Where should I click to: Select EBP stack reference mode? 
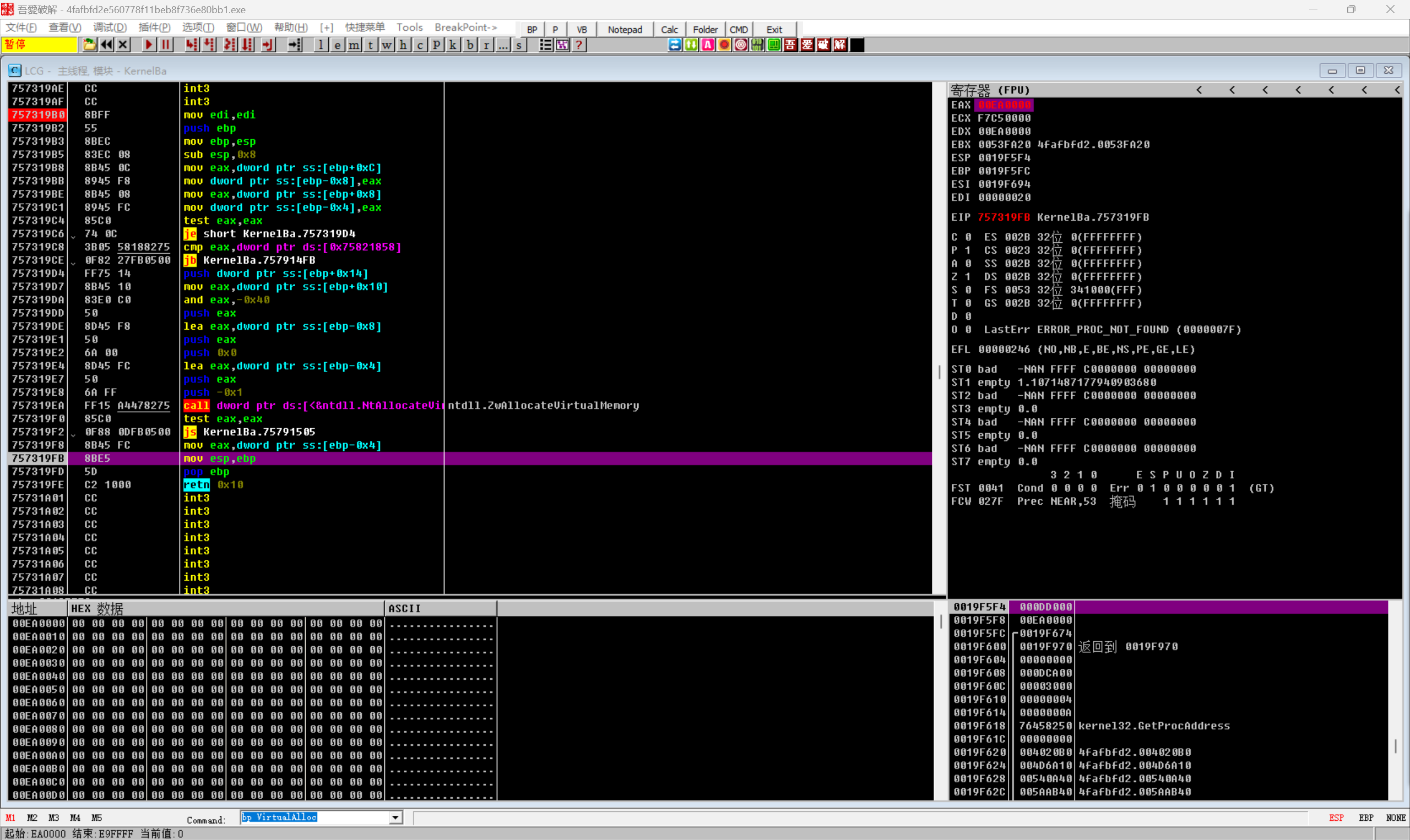[x=1366, y=818]
